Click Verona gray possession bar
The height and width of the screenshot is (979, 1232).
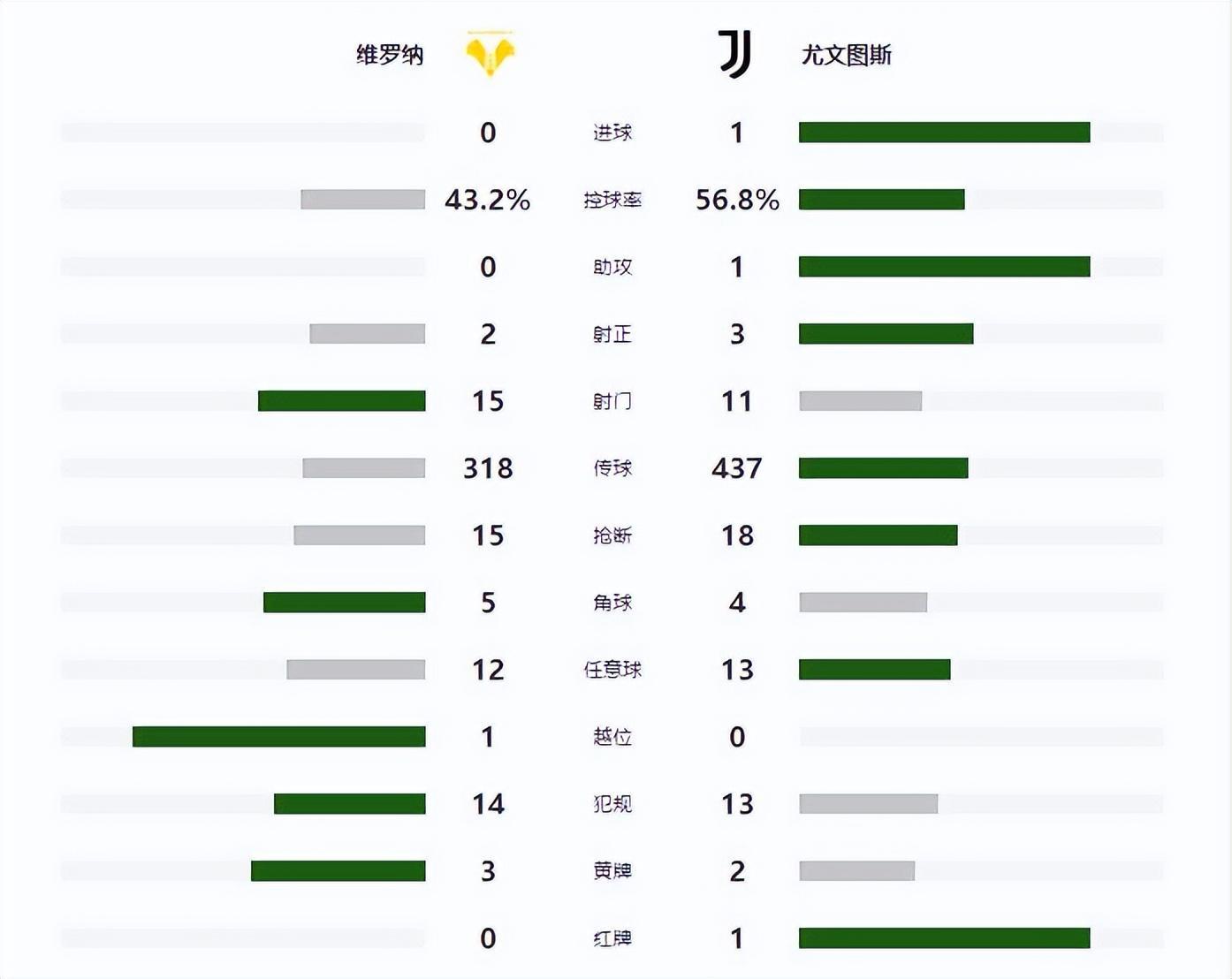tap(362, 200)
